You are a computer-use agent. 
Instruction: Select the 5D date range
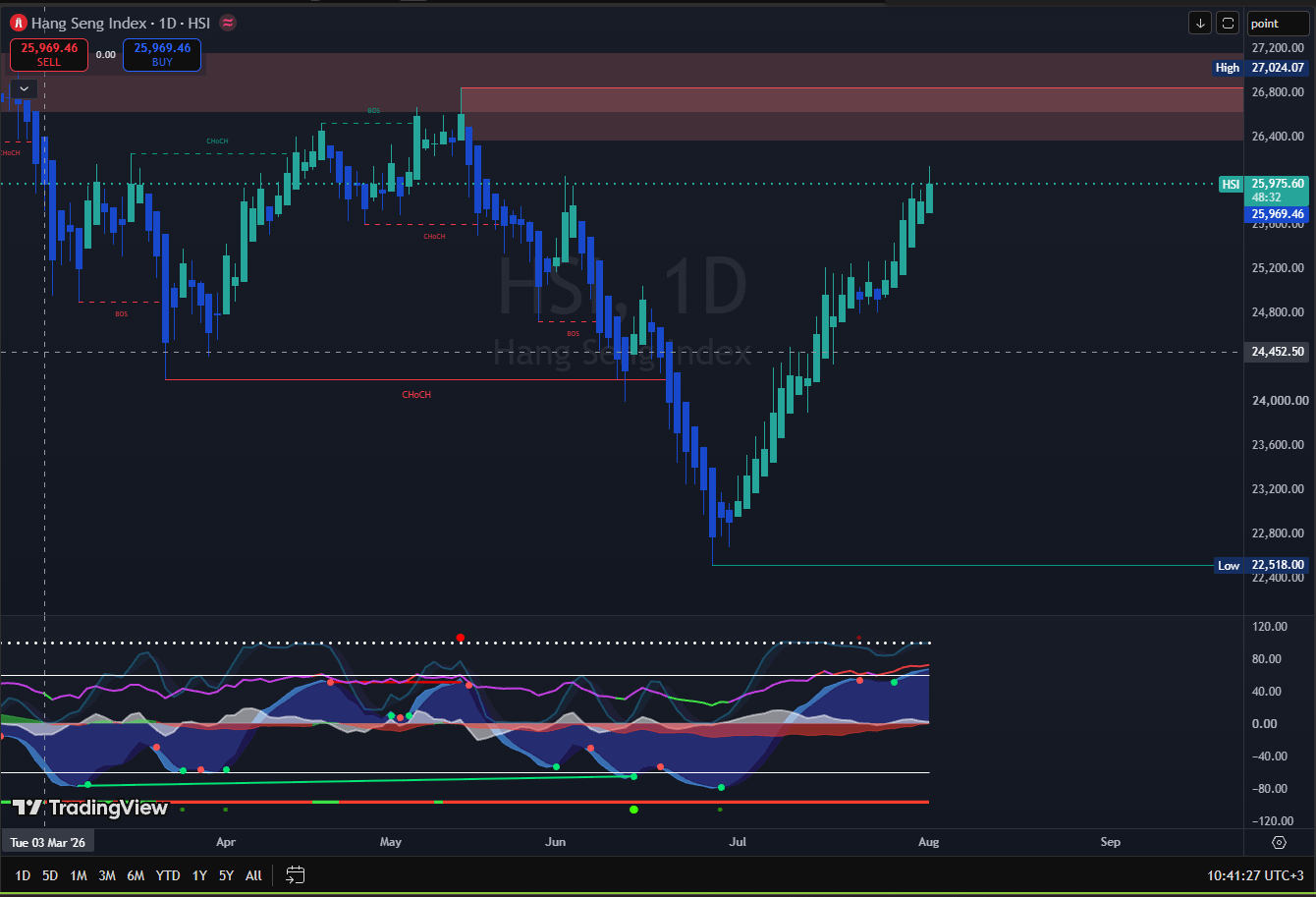pyautogui.click(x=50, y=875)
